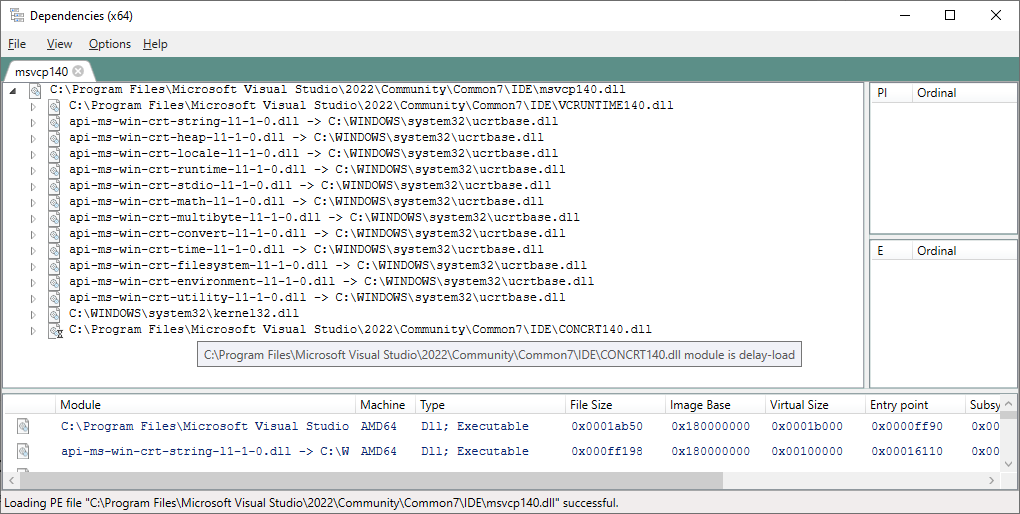Click Ordinal header in the exports pane
The width and height of the screenshot is (1020, 514).
(x=964, y=251)
